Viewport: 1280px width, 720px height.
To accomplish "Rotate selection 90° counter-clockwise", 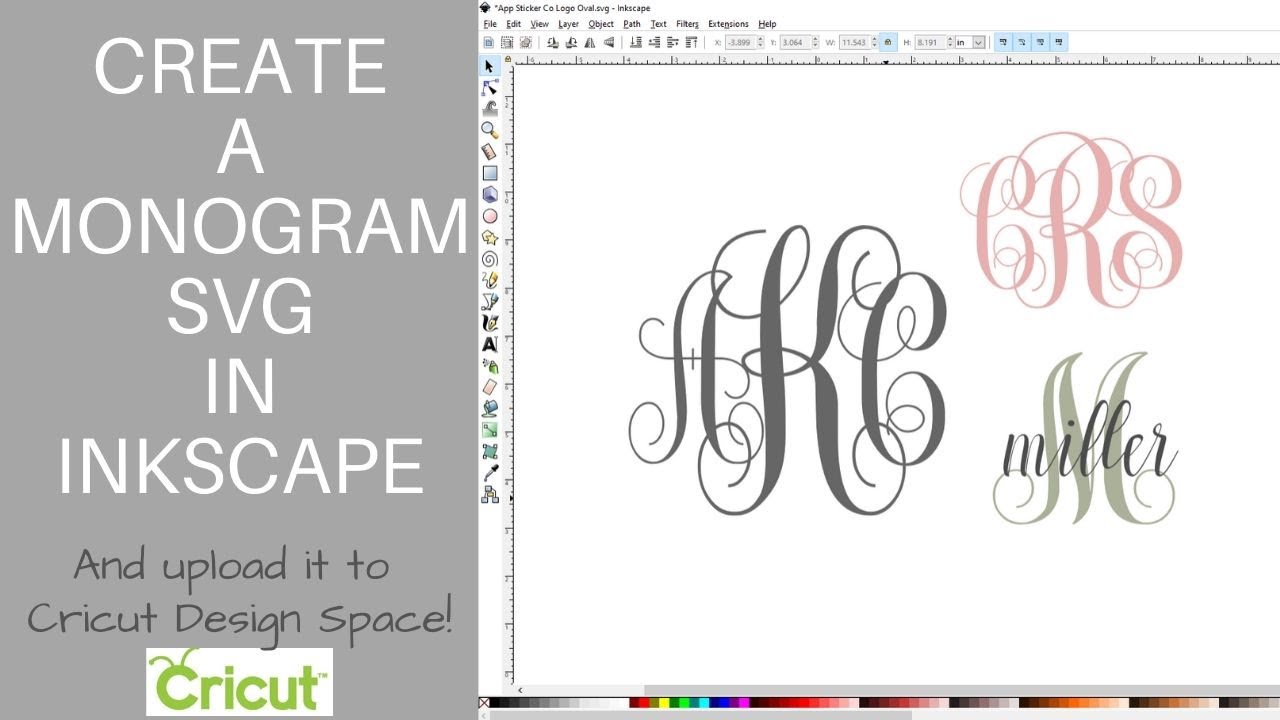I will click(552, 42).
